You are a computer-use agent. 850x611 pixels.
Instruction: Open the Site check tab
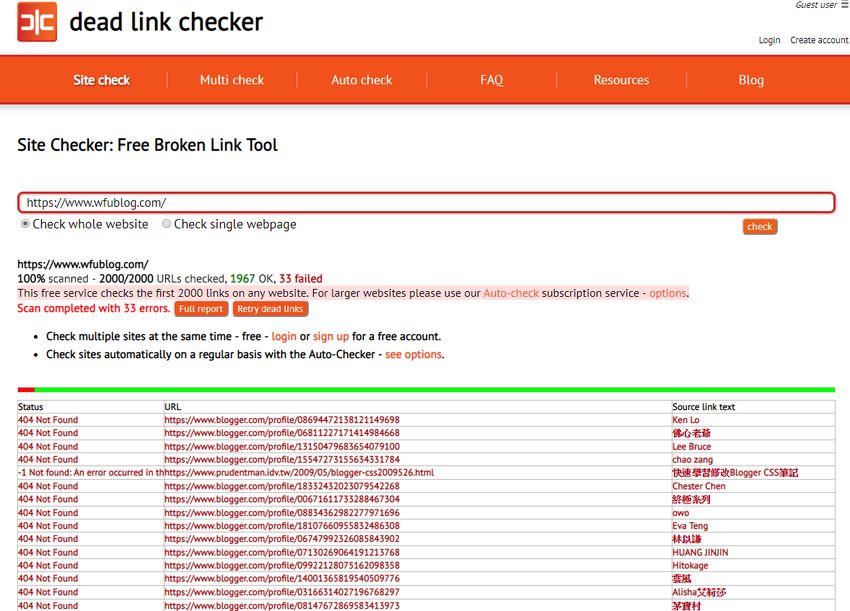[101, 80]
